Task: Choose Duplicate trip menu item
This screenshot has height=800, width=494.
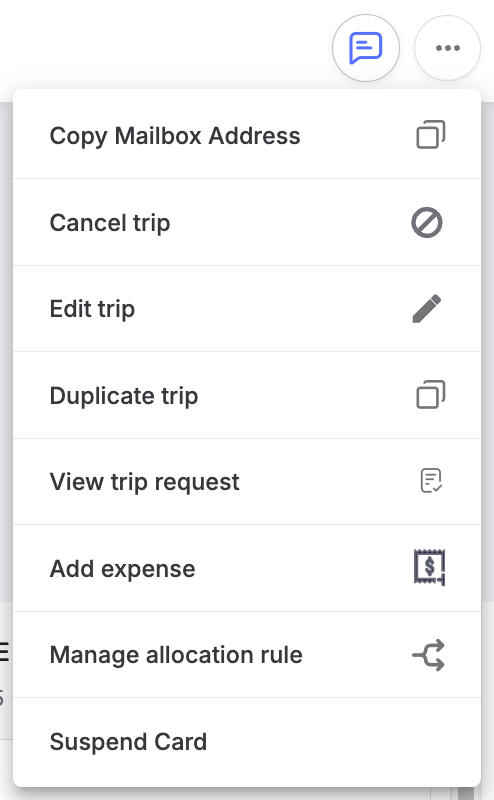Action: click(247, 395)
